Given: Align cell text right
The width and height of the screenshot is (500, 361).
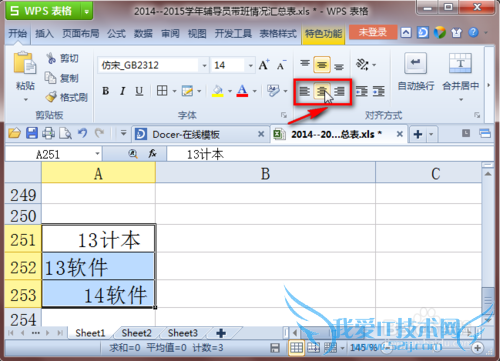Looking at the screenshot, I should click(339, 91).
